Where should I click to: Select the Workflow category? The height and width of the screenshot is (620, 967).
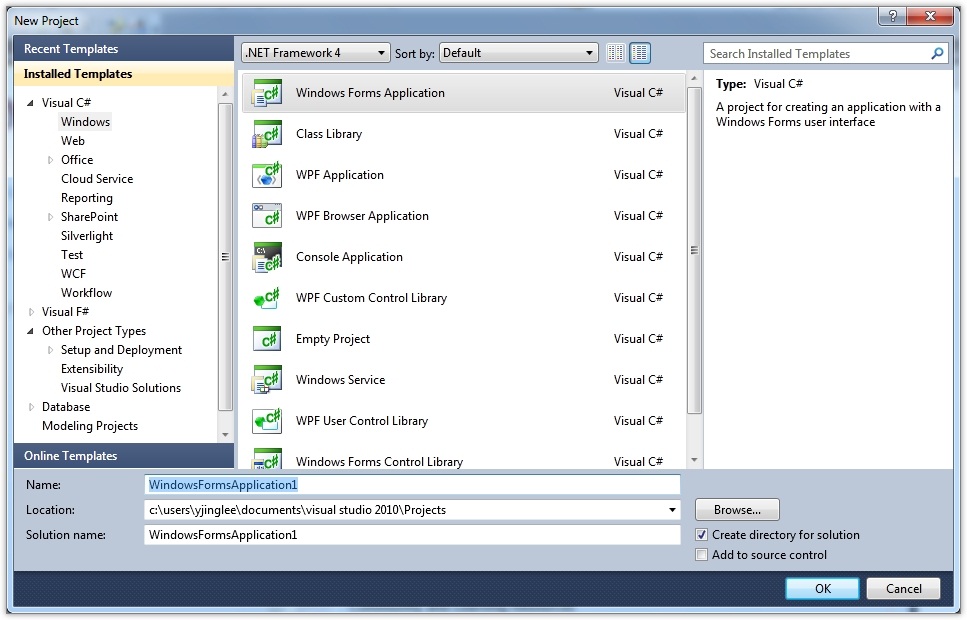tap(86, 293)
